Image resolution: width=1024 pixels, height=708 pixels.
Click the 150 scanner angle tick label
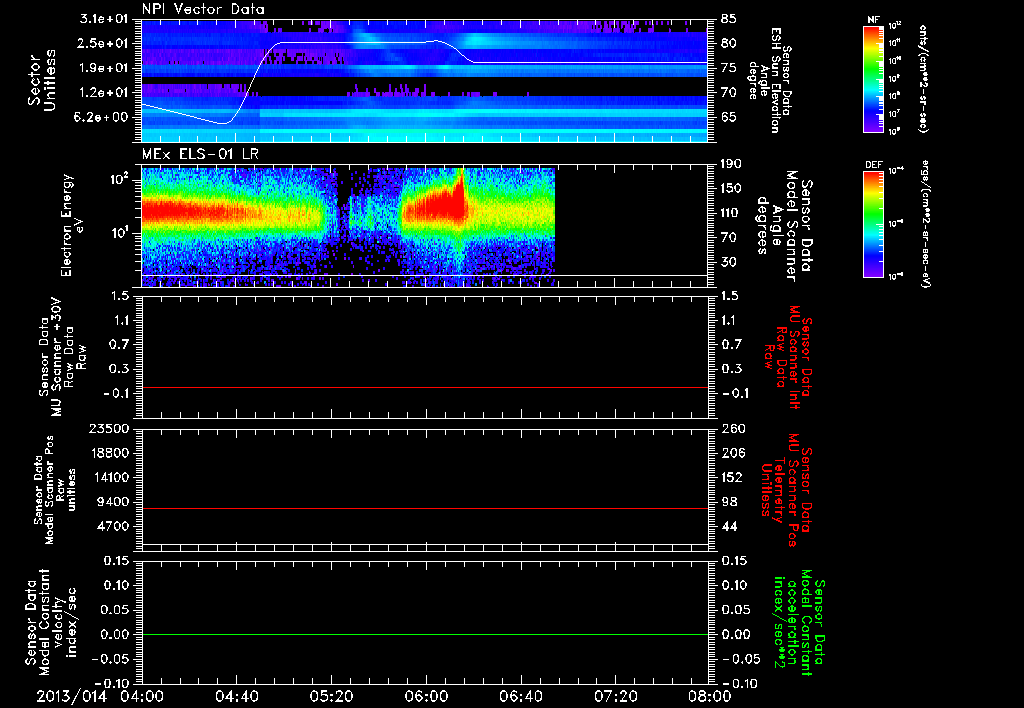pyautogui.click(x=731, y=188)
